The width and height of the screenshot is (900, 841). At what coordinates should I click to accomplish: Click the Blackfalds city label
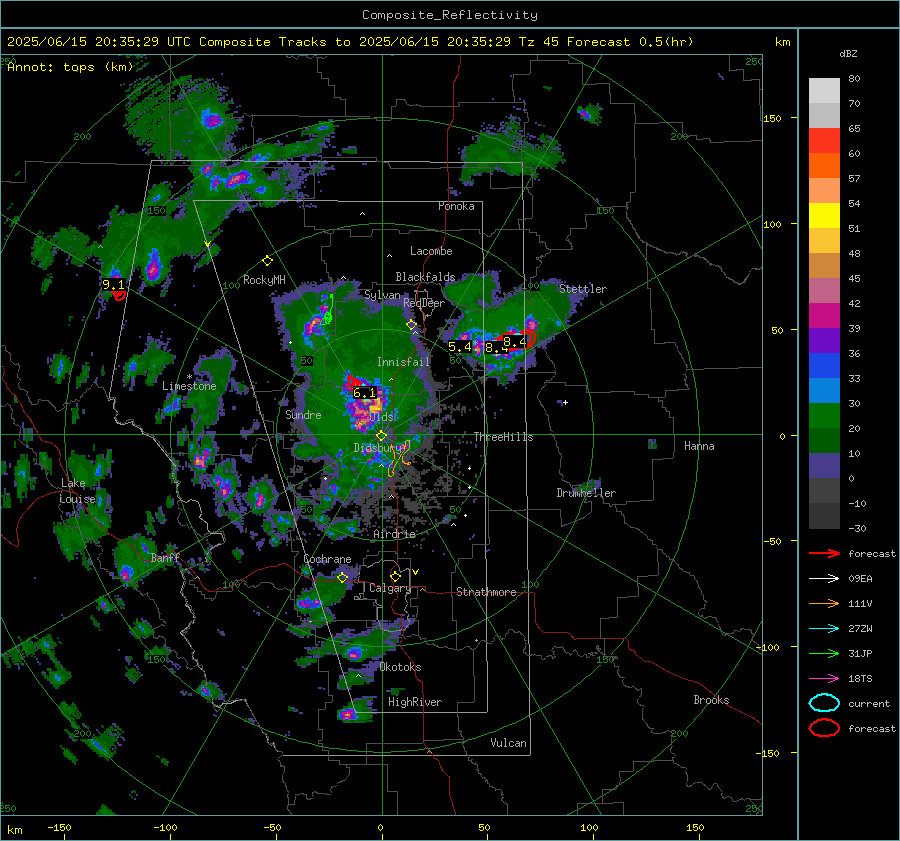(425, 277)
